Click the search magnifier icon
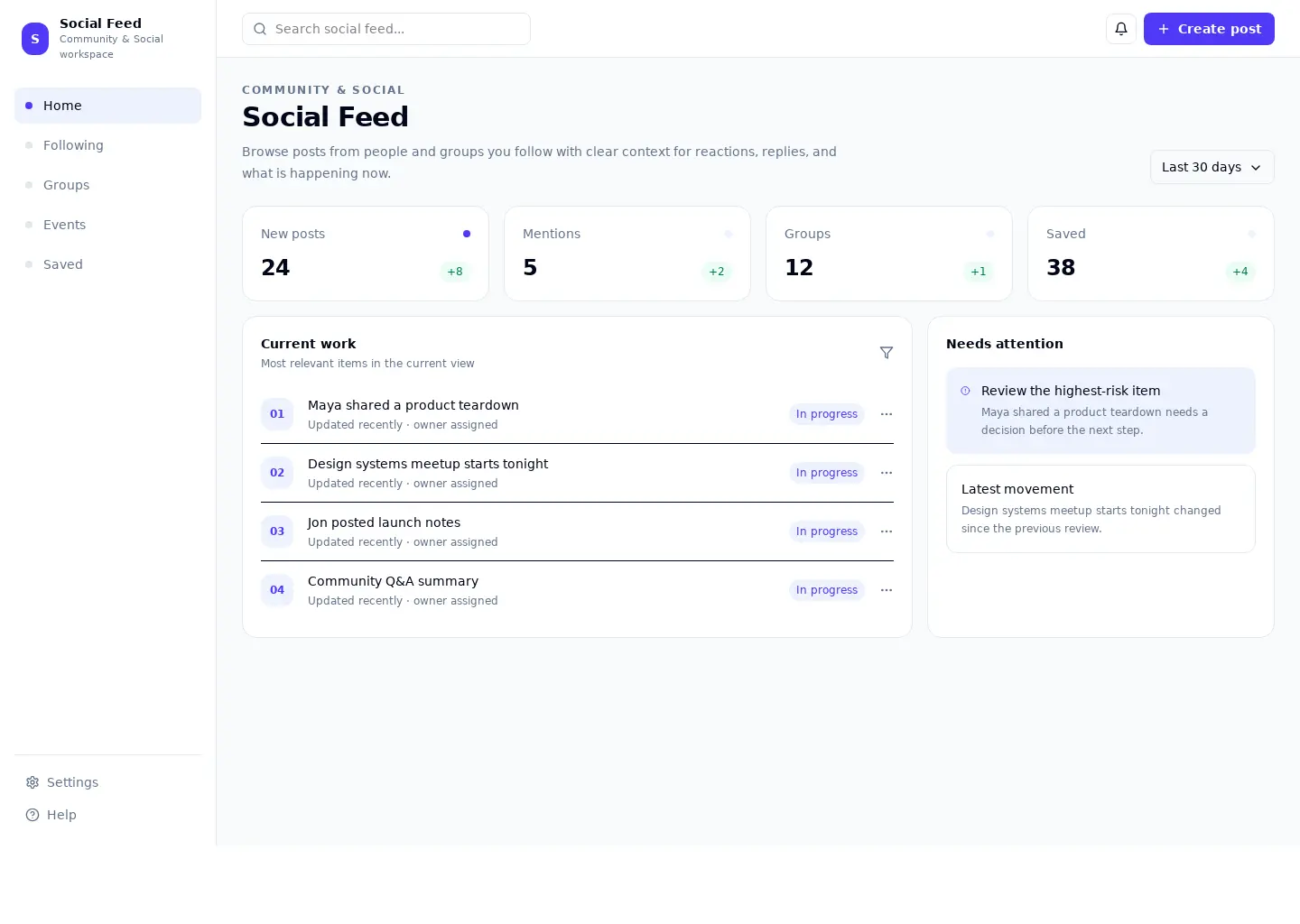1300x924 pixels. (260, 29)
